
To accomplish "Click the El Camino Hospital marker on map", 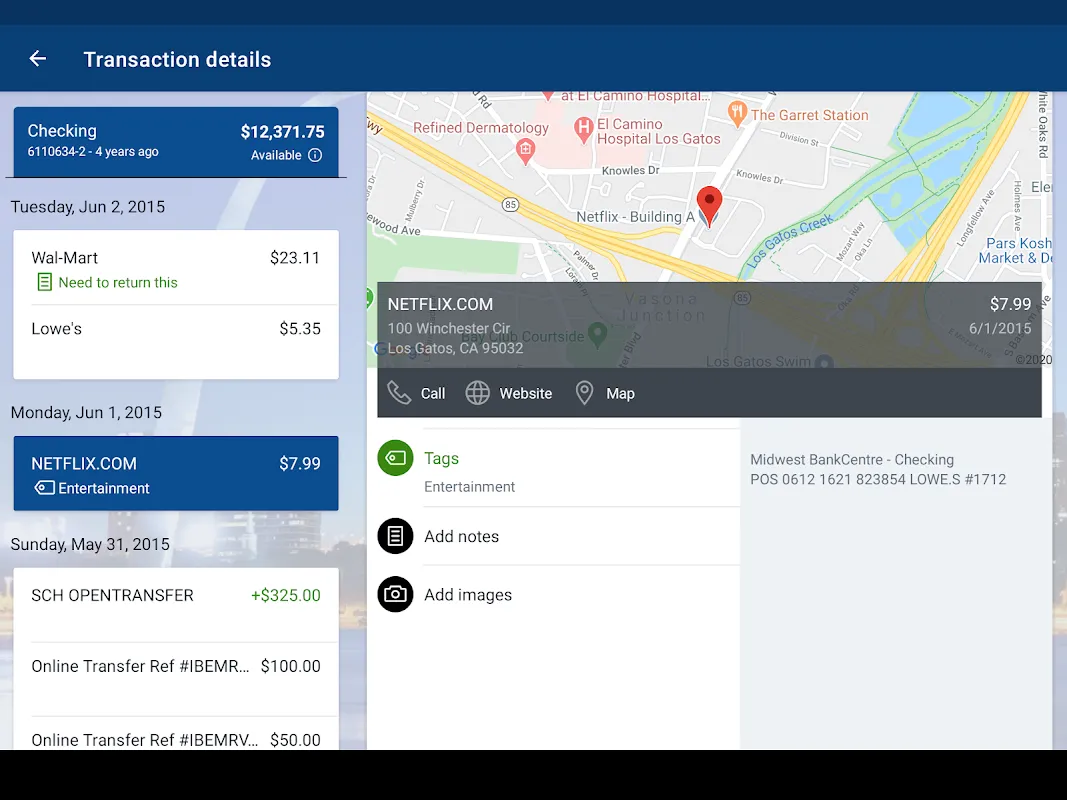I will tap(583, 129).
